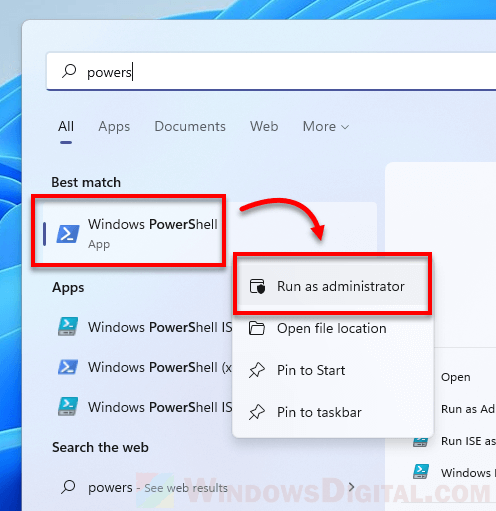496x511 pixels.
Task: Select last Windows PowerShell ISE apps row text
Action: point(160,407)
